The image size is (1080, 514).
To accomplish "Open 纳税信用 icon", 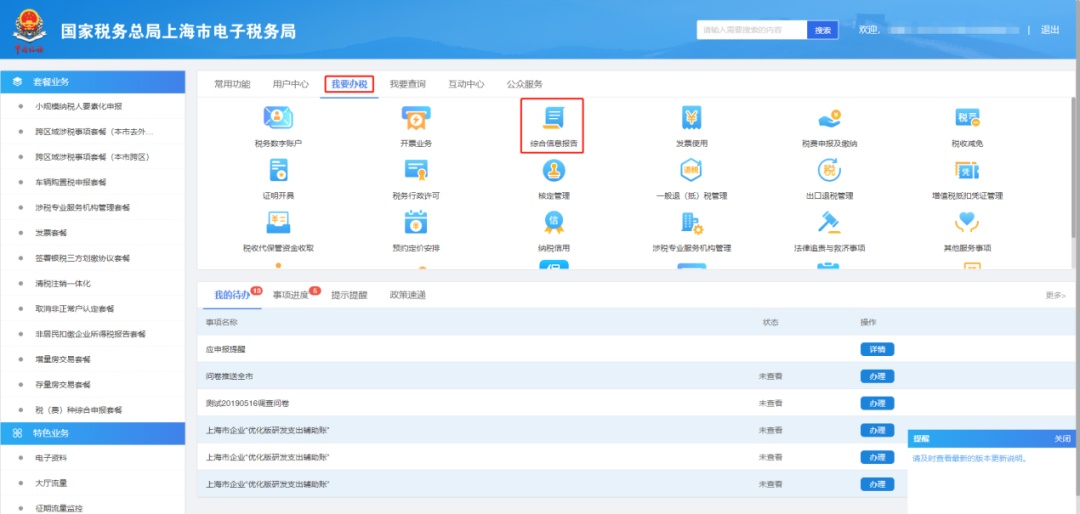I will click(x=553, y=222).
